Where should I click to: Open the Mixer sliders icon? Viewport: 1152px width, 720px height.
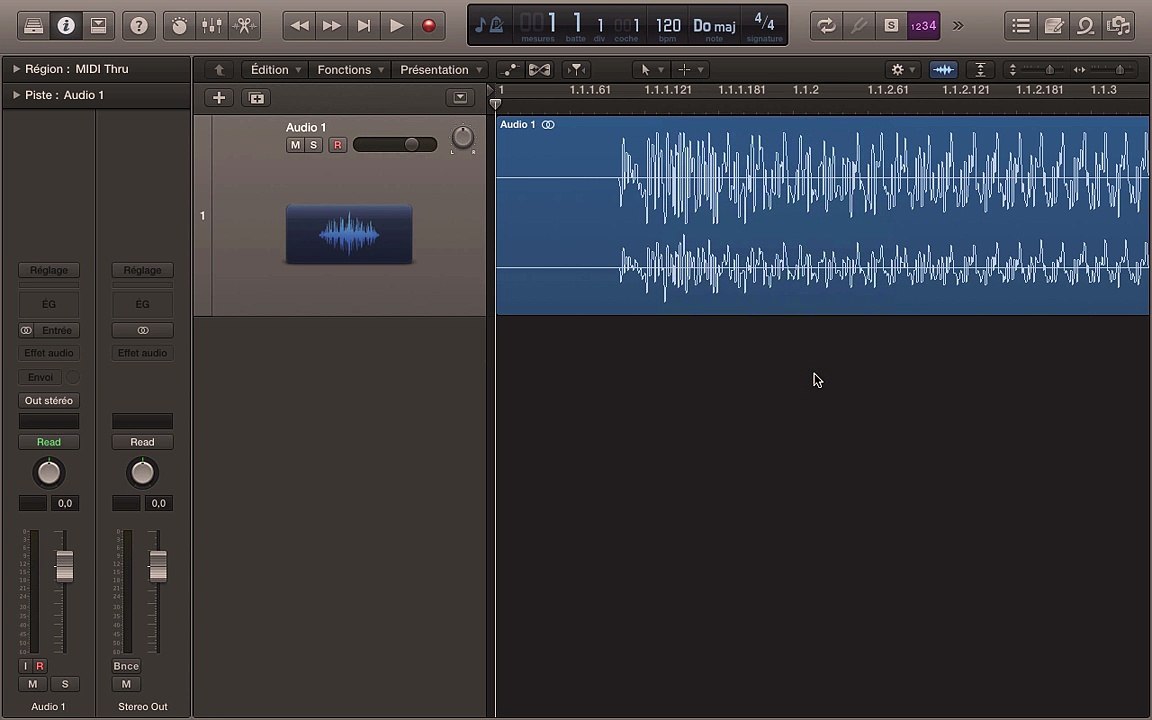[212, 26]
